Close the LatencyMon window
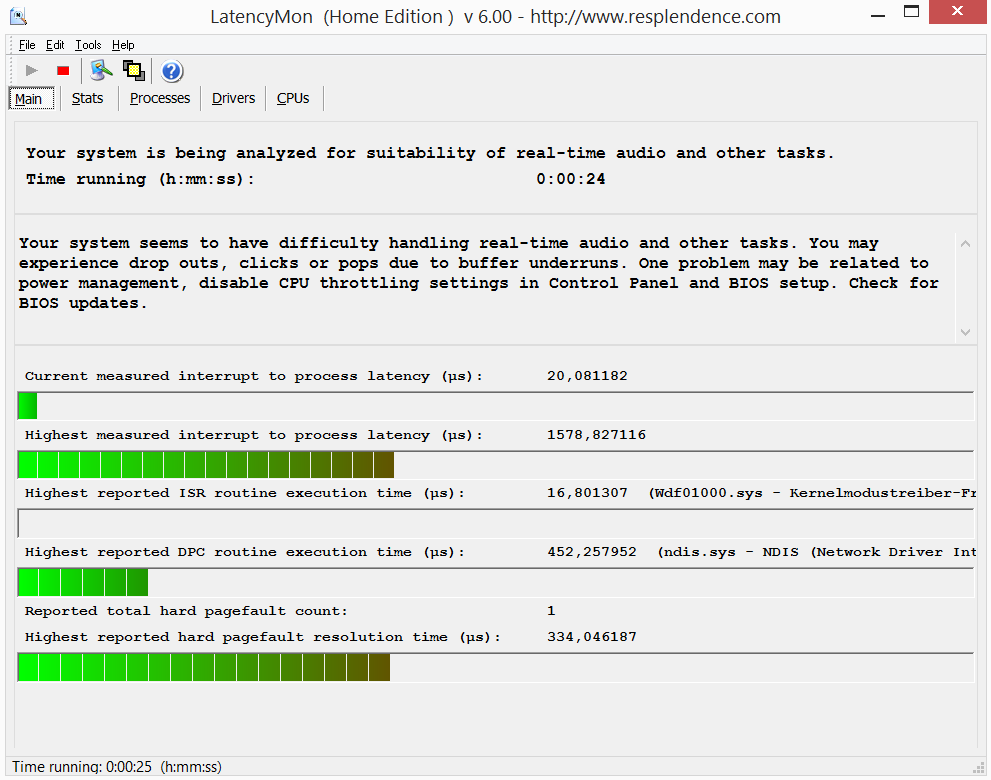This screenshot has width=991, height=780. 957,11
